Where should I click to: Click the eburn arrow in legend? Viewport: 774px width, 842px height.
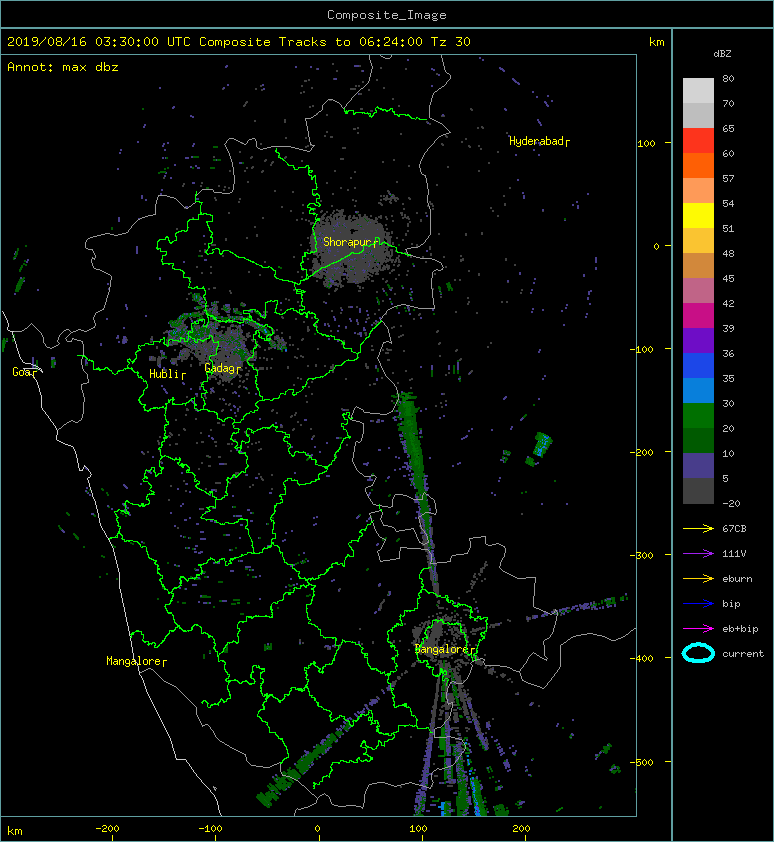point(698,578)
